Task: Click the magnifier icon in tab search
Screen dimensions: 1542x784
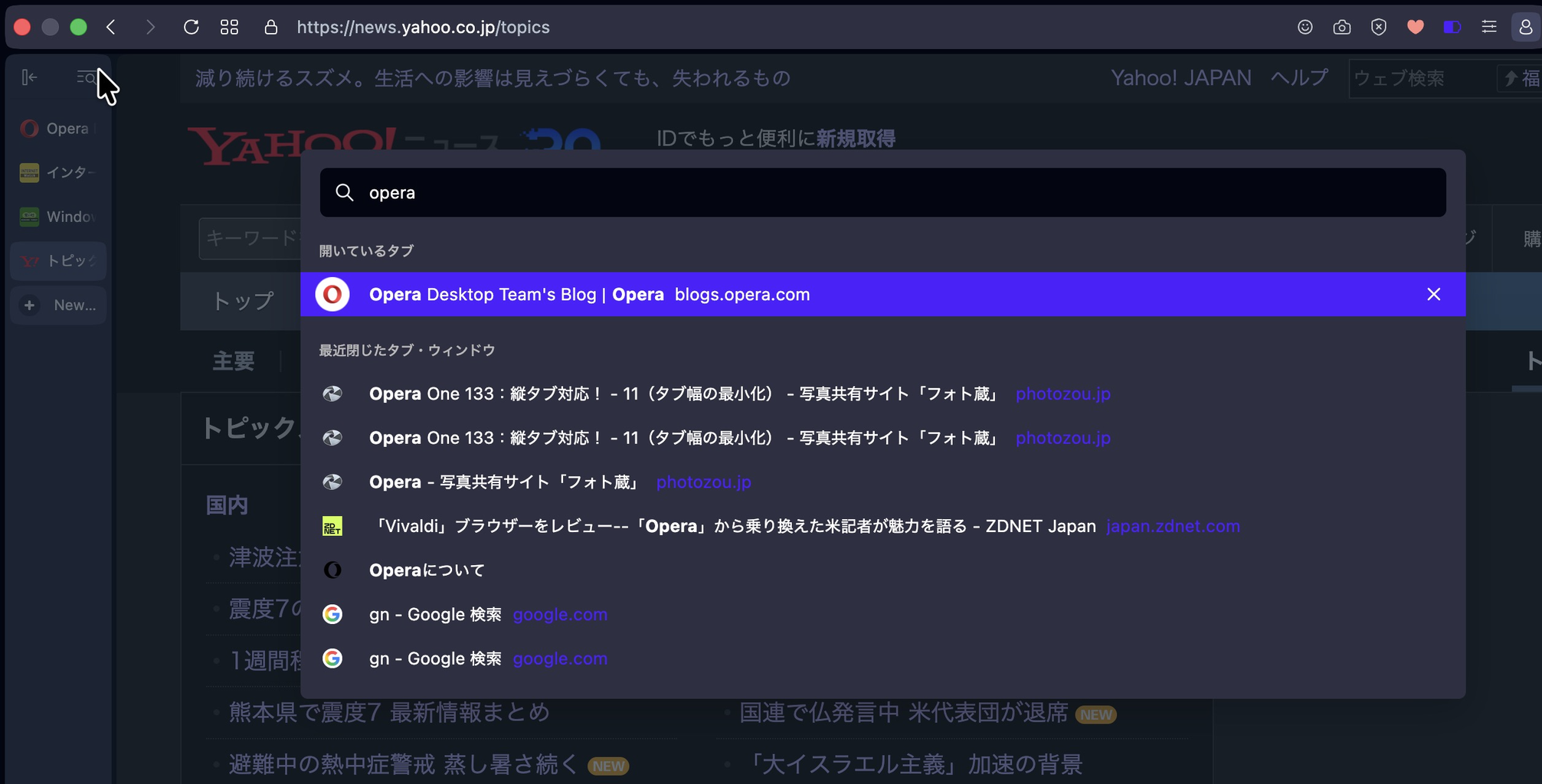Action: tap(345, 193)
